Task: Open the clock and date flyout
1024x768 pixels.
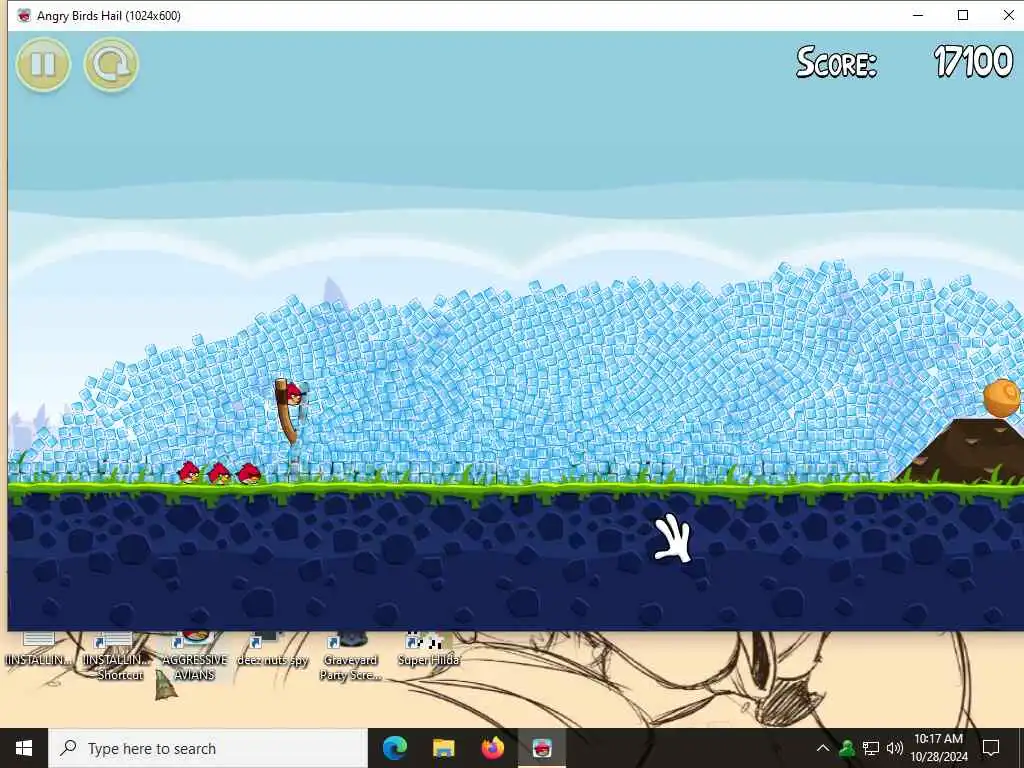Action: 939,748
